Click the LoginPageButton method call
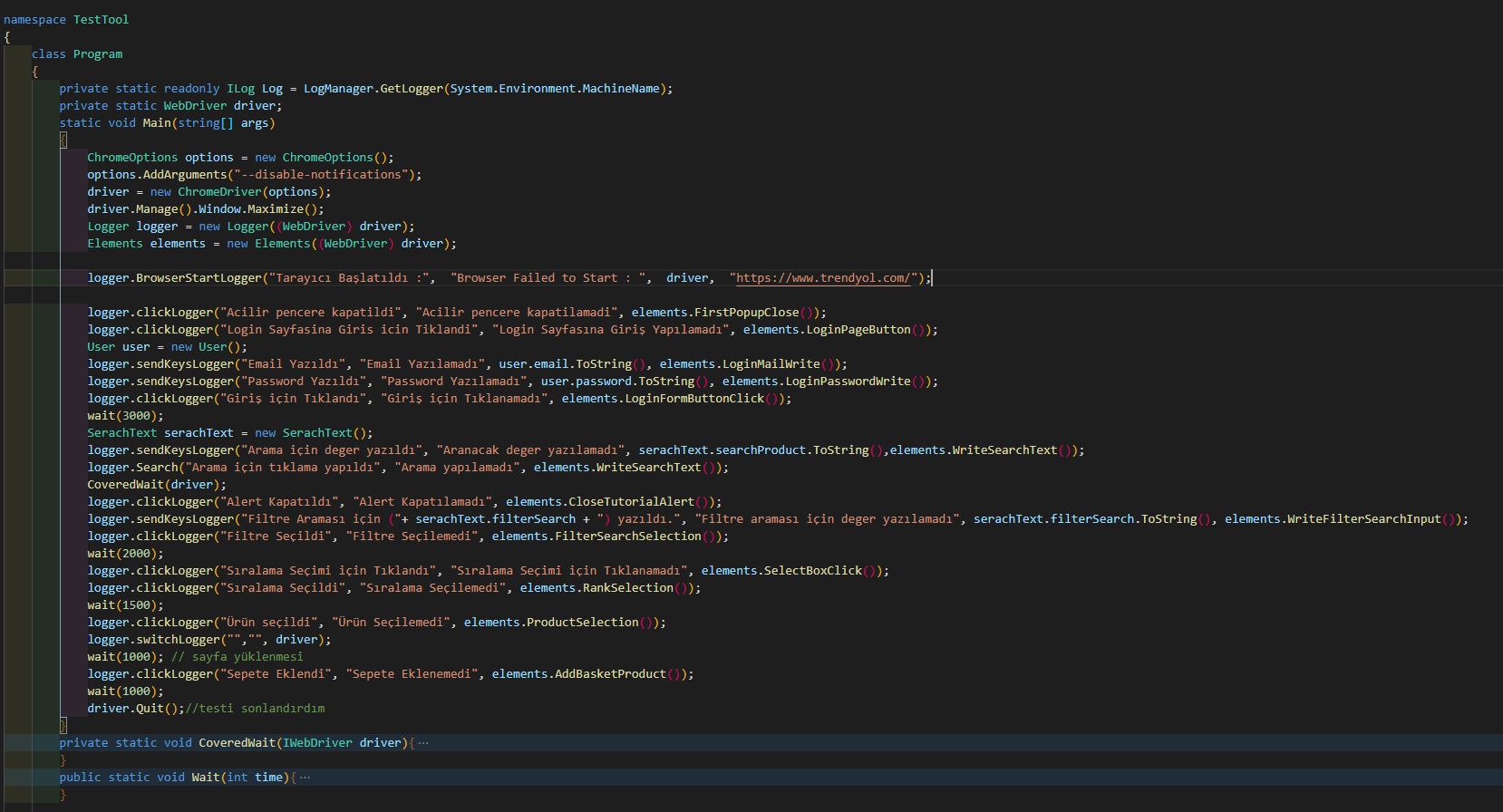 tap(858, 330)
